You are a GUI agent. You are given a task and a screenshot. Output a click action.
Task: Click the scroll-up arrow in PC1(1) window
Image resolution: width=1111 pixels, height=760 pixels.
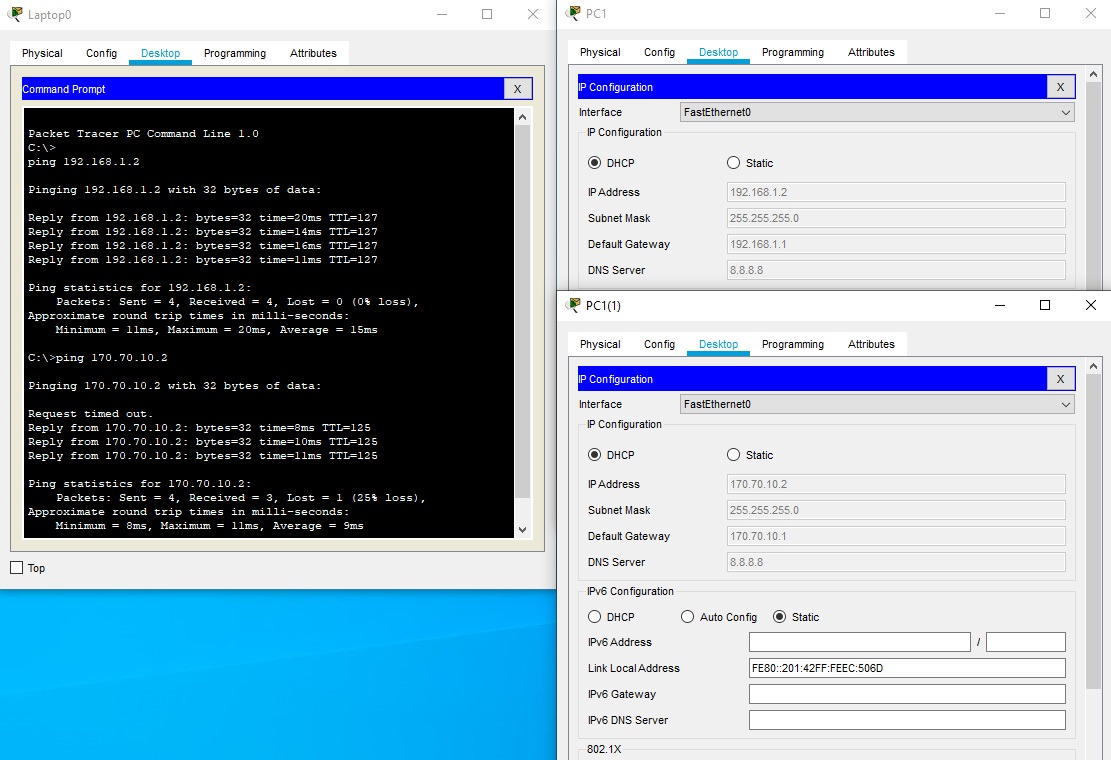1093,366
